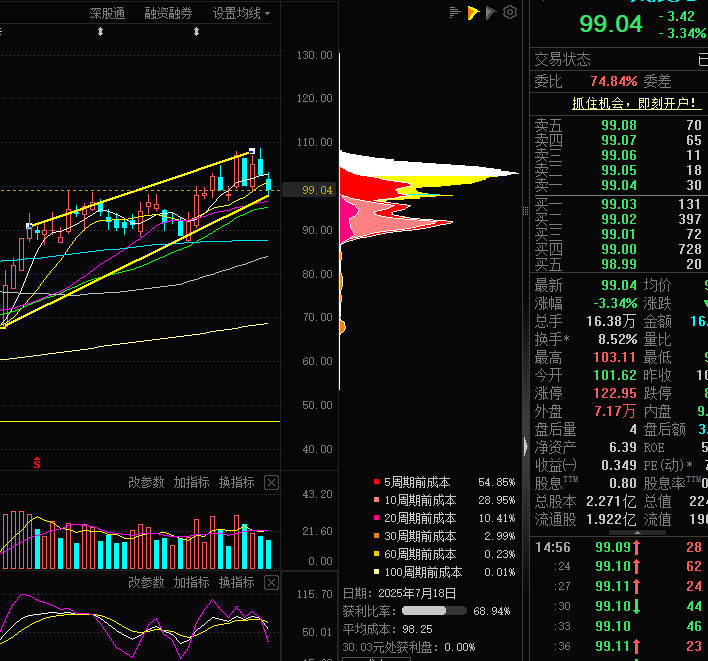Select the 14:56 tick row at 99.09
The image size is (708, 661).
pos(619,547)
